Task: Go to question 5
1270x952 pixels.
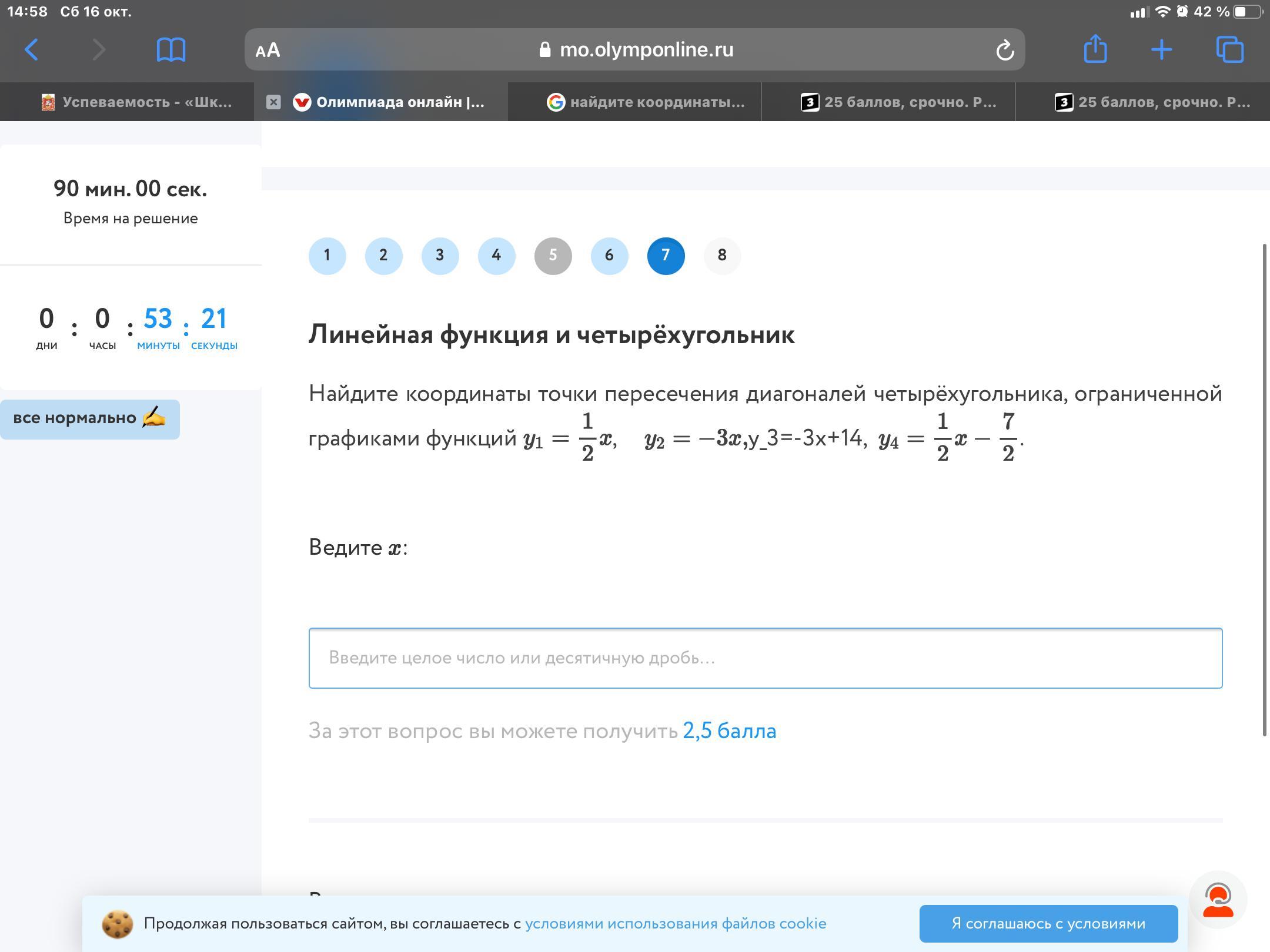Action: coord(553,256)
